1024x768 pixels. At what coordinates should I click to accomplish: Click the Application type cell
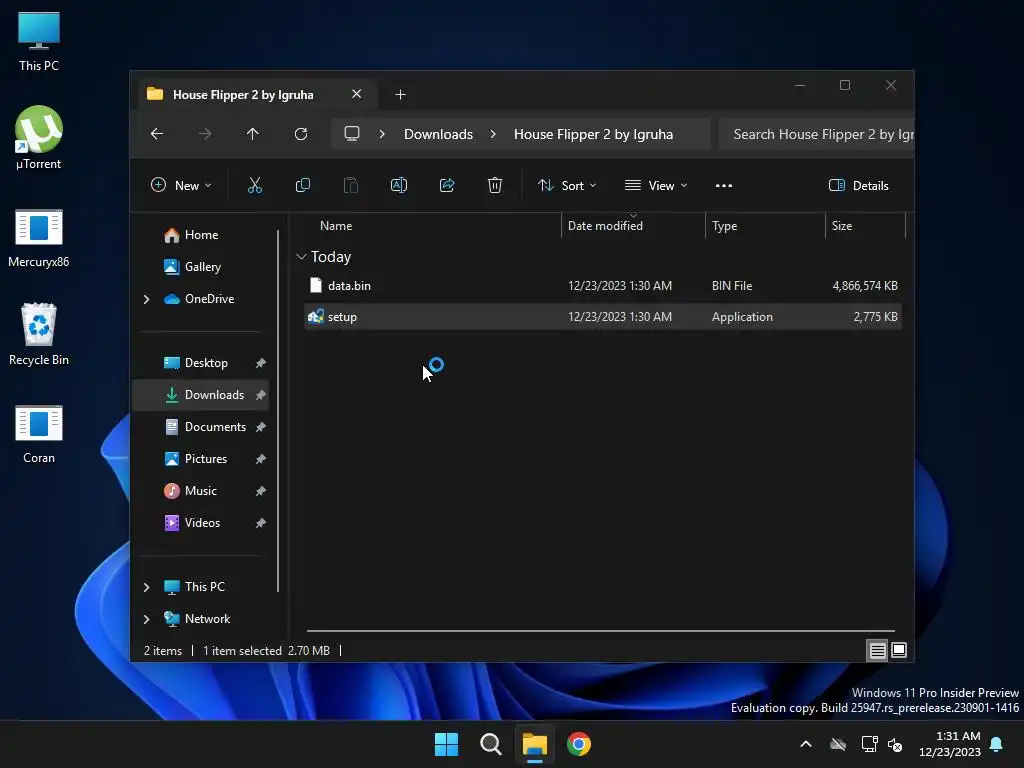(x=742, y=317)
